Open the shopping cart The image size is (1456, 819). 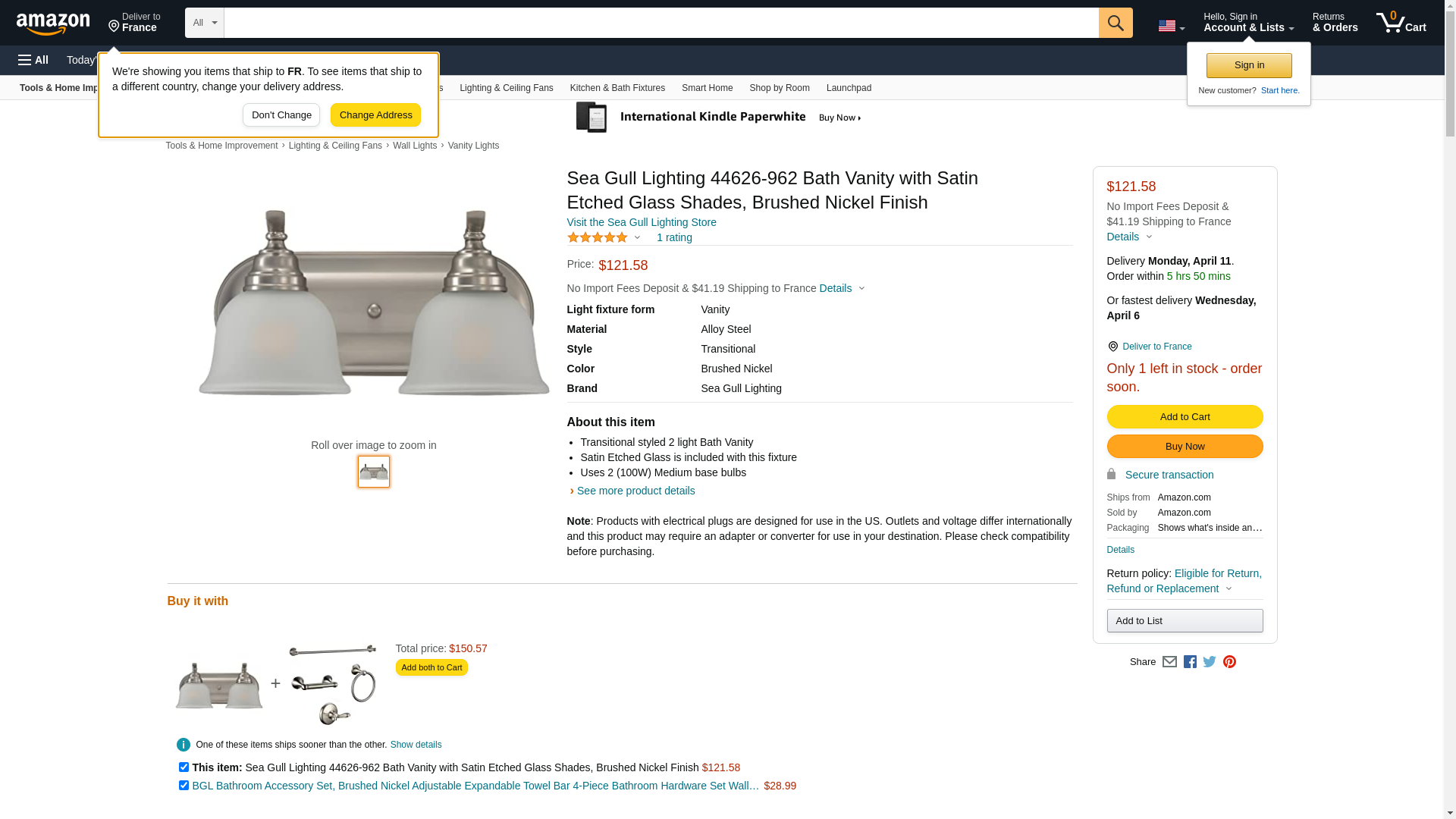coord(1401,23)
